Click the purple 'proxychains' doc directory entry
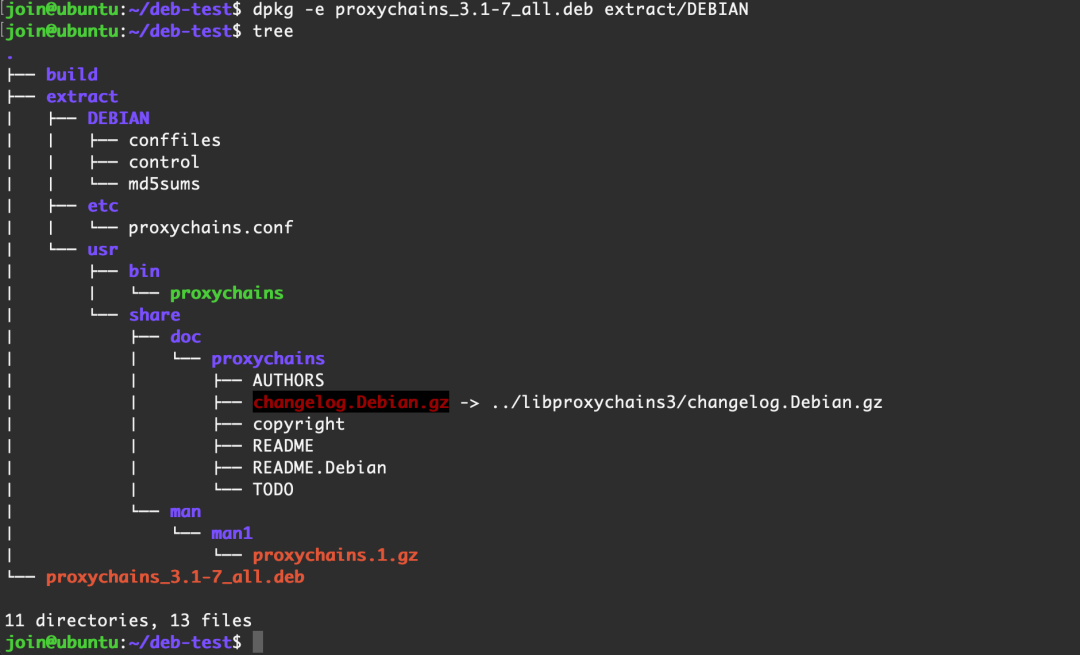The width and height of the screenshot is (1080, 655). pyautogui.click(x=268, y=359)
